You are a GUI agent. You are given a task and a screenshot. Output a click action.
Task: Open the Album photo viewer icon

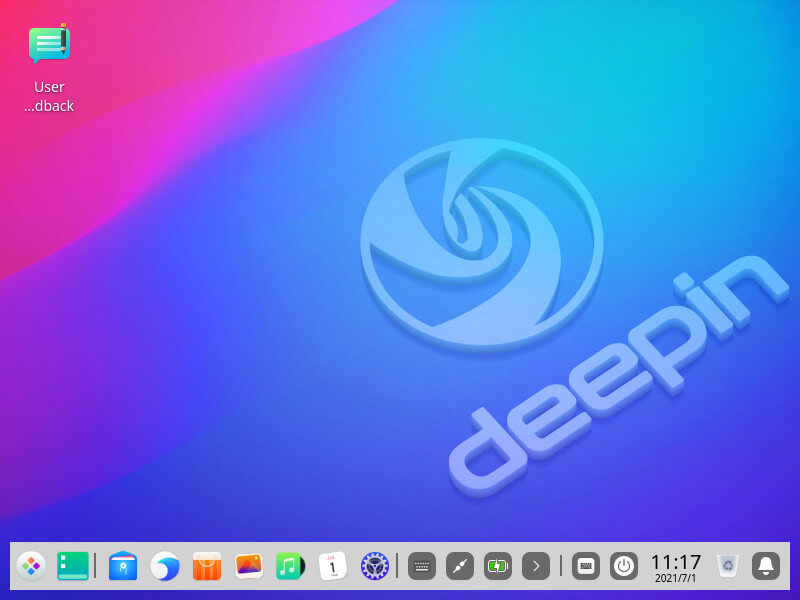tap(249, 566)
